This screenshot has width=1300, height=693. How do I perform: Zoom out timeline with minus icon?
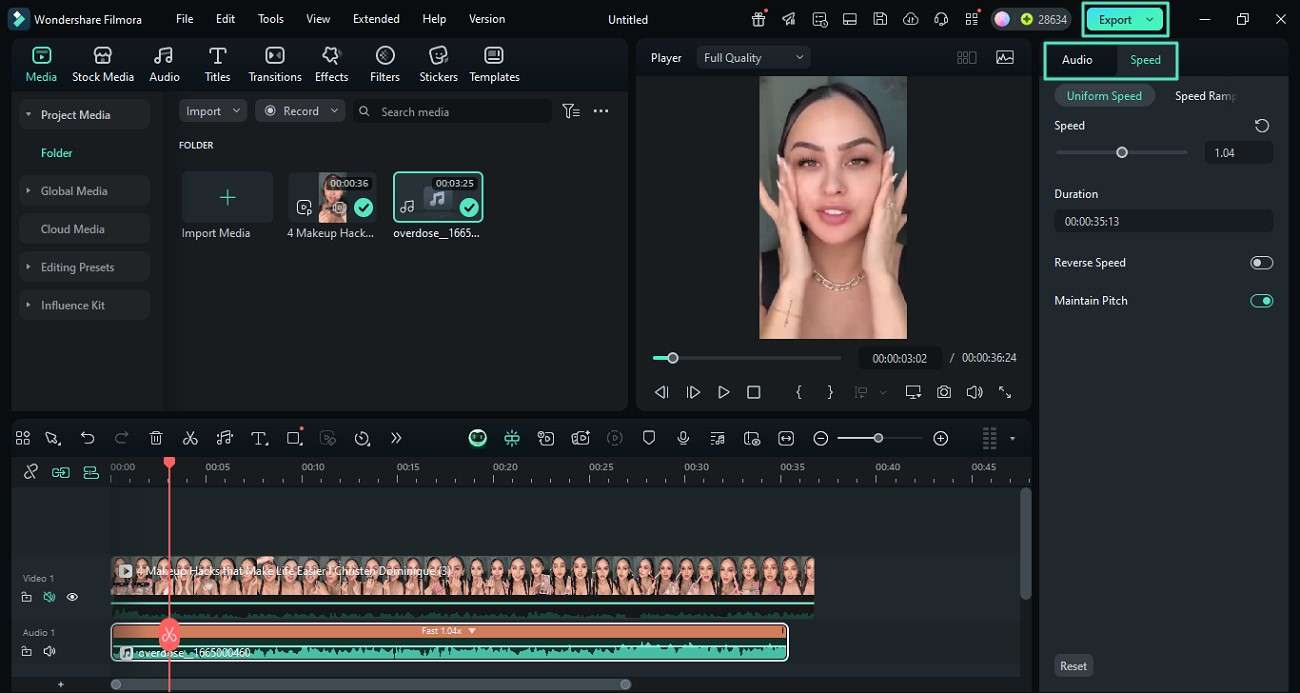pyautogui.click(x=820, y=438)
